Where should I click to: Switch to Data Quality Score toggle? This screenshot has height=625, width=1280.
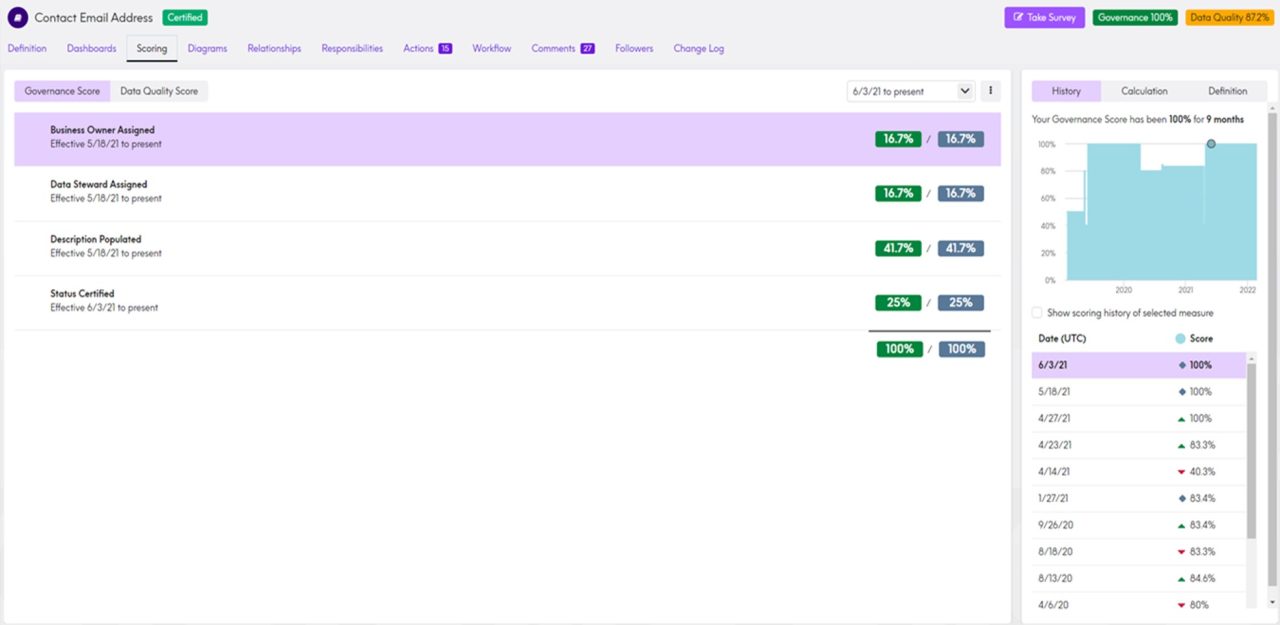[159, 91]
